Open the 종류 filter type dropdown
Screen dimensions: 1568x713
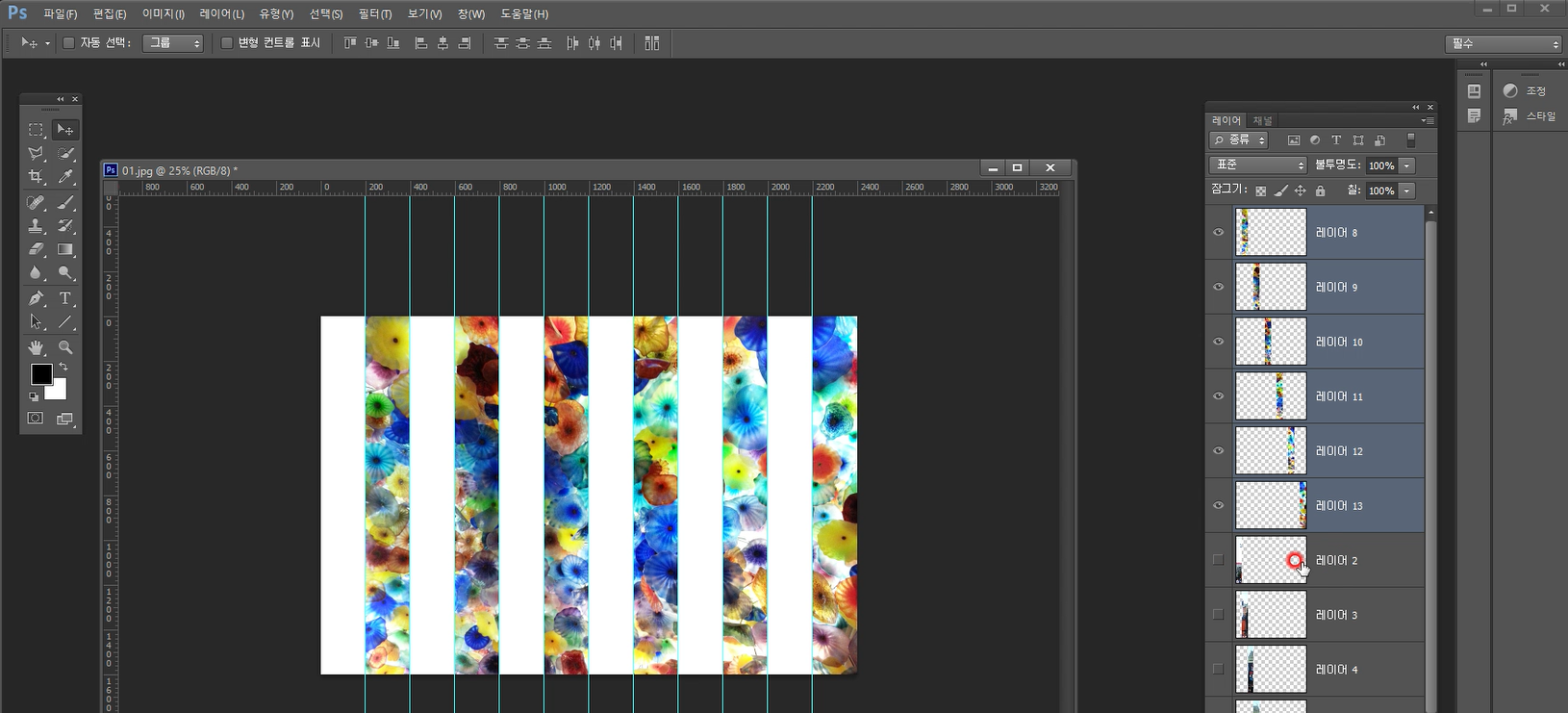pos(1240,140)
